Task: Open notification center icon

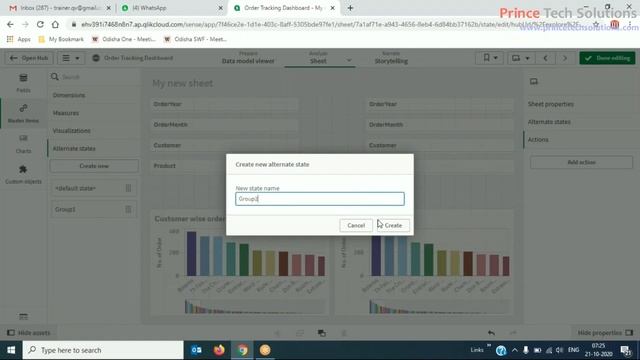Action: [626, 350]
